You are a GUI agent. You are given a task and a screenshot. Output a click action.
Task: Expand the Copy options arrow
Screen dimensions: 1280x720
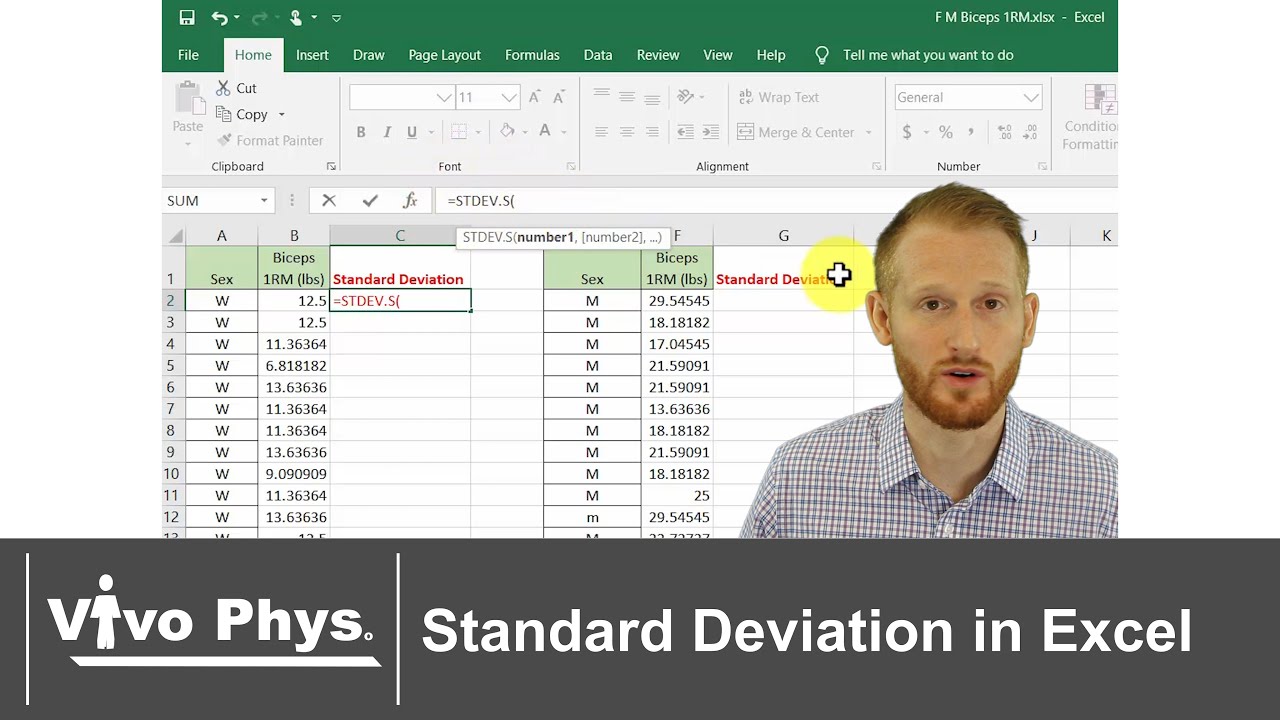point(282,115)
